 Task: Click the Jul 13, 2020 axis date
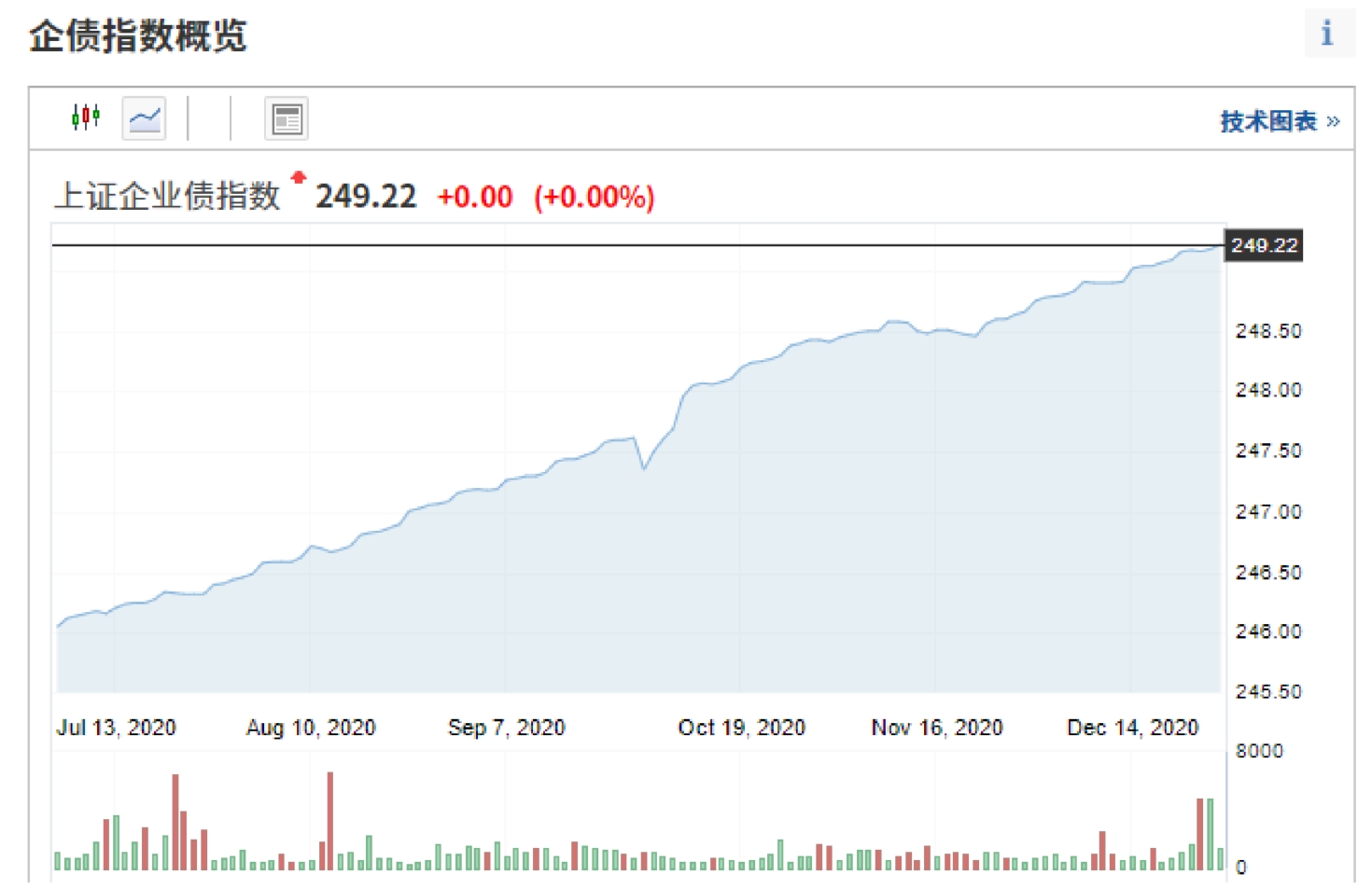tap(117, 728)
